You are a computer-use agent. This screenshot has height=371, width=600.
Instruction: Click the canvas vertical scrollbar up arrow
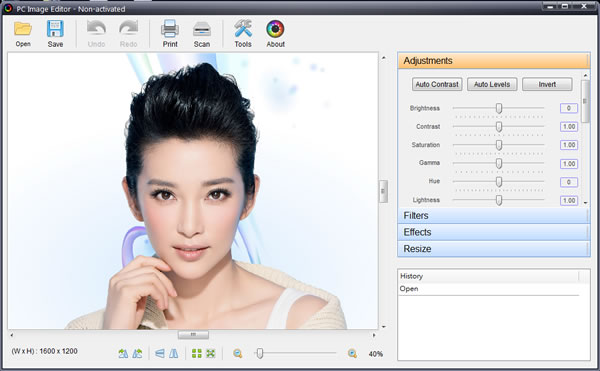[x=383, y=58]
